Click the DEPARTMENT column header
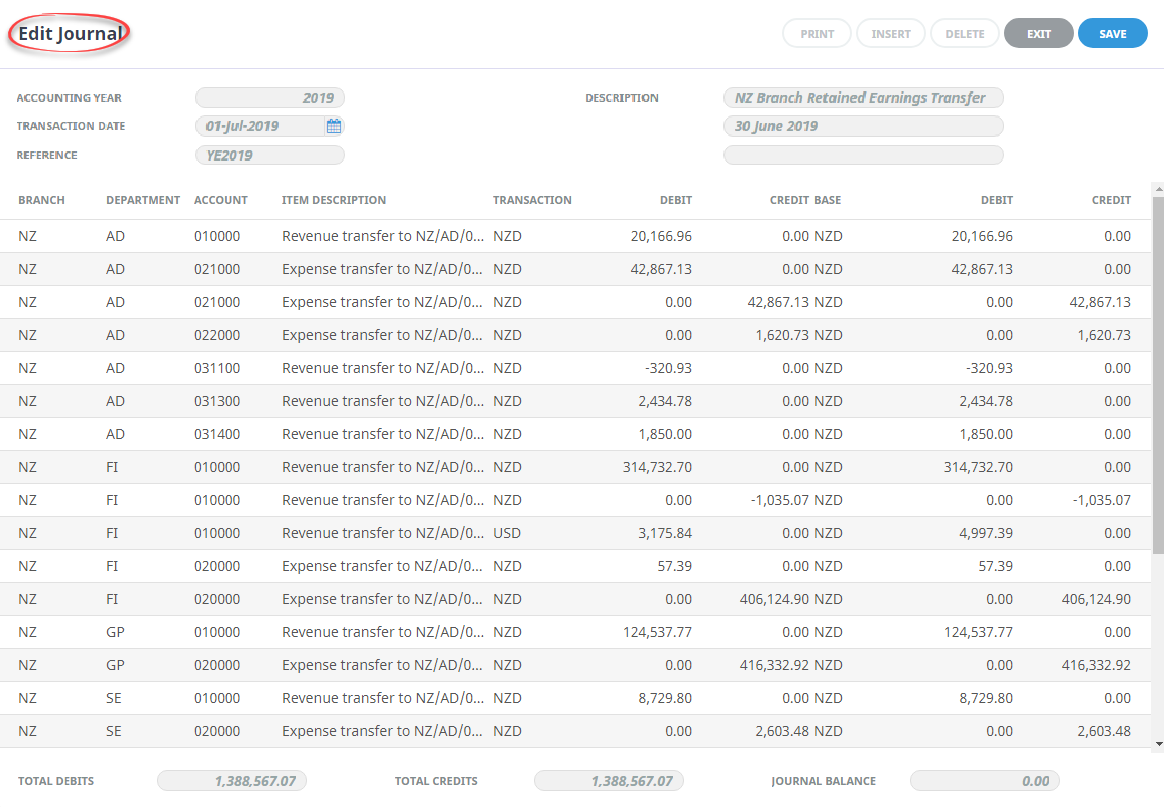Viewport: 1164px width, 807px height. point(143,200)
